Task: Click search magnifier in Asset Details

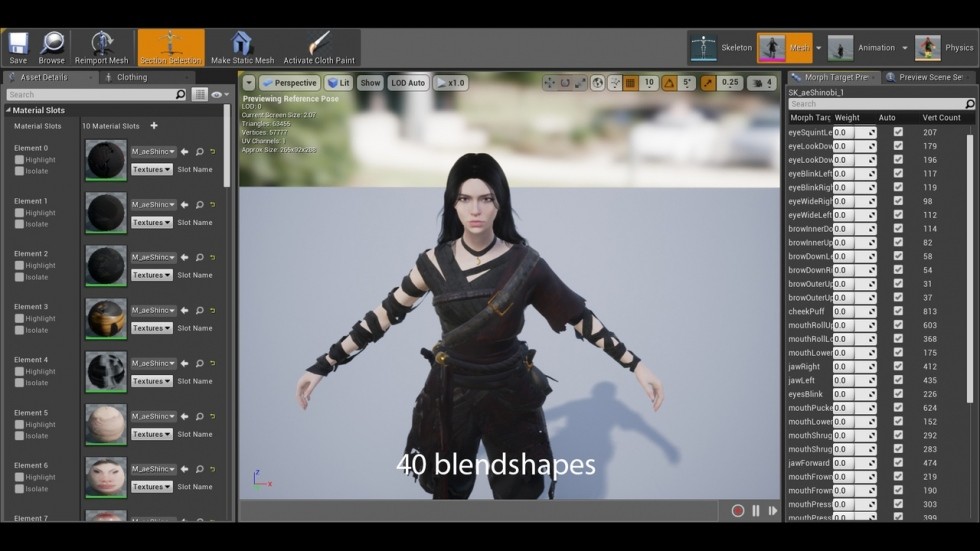Action: (181, 94)
